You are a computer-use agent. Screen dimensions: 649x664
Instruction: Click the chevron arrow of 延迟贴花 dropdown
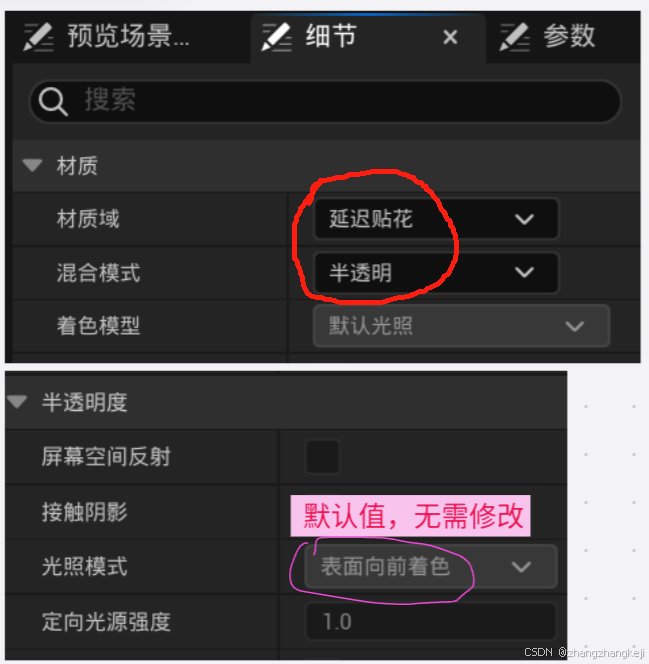click(524, 219)
